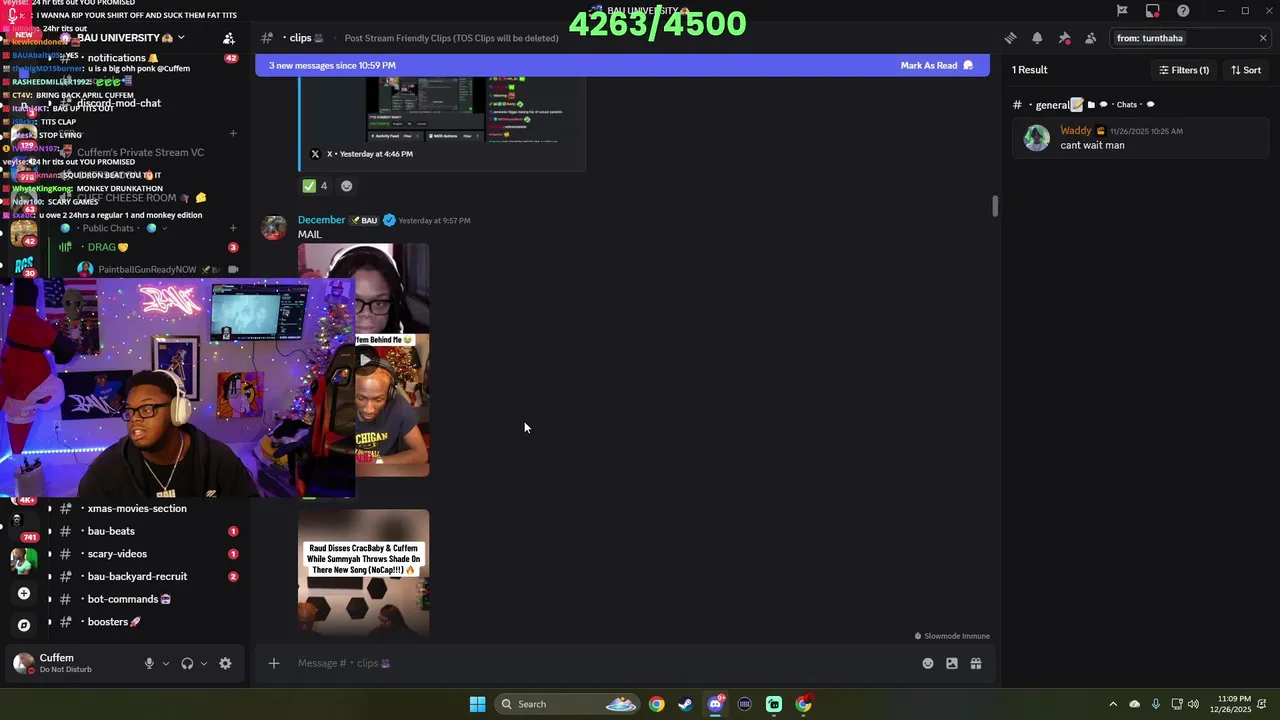Open the scary-videos channel
This screenshot has width=1280, height=720.
coord(117,554)
